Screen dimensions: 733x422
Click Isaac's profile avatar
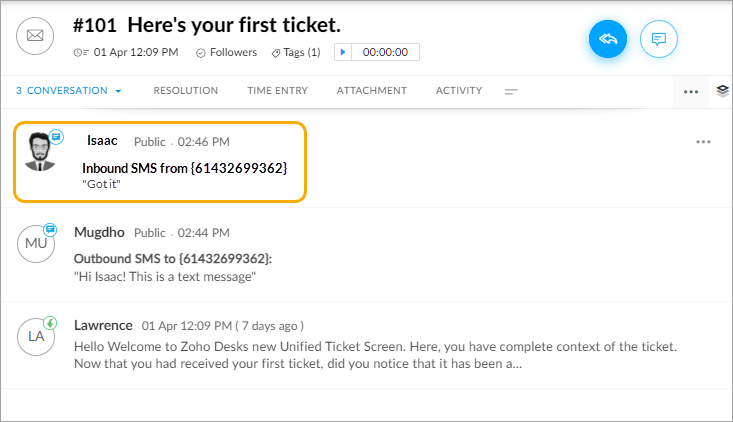tap(40, 151)
